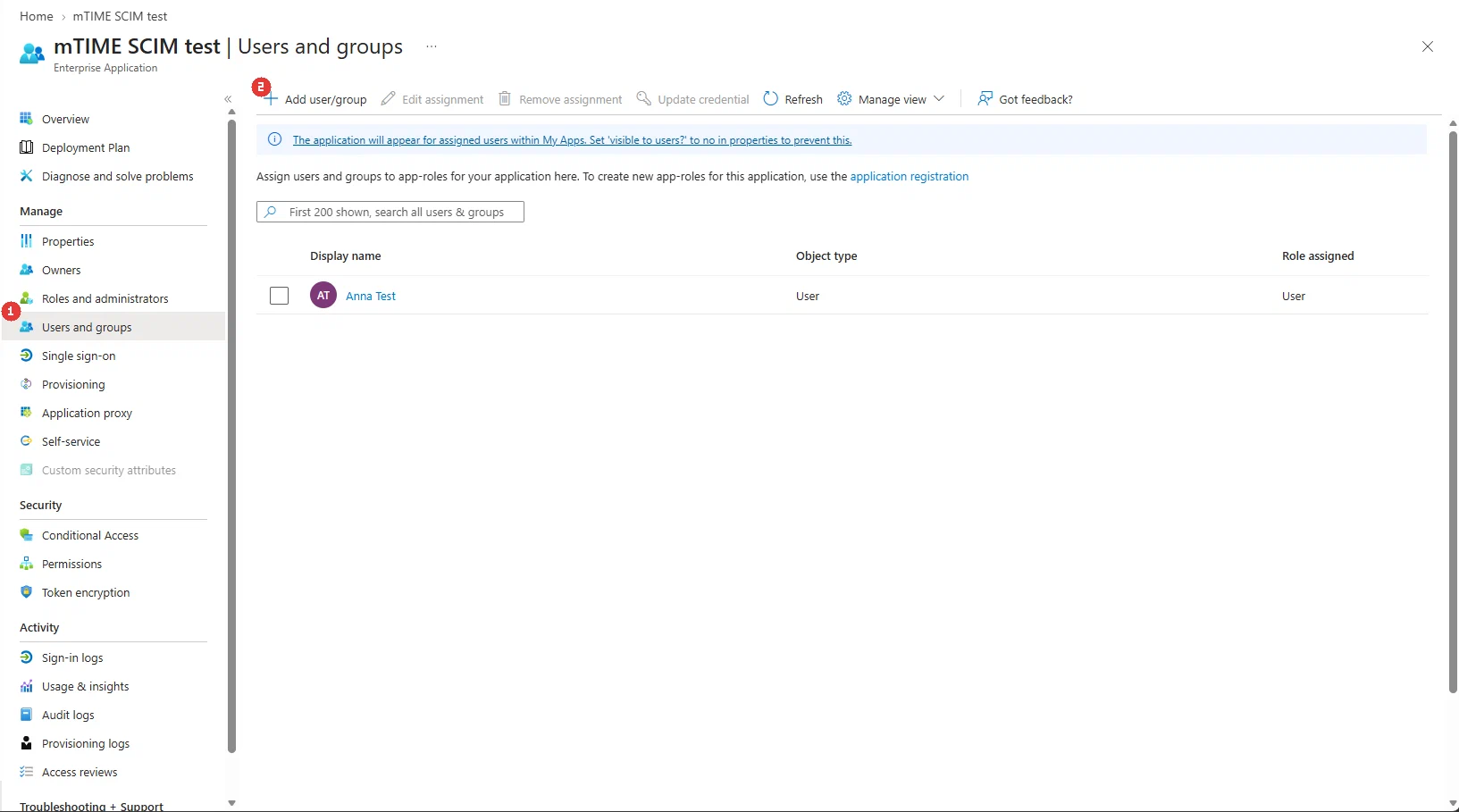This screenshot has height=812, width=1459.
Task: Open Custom security attributes menu item
Action: (108, 470)
